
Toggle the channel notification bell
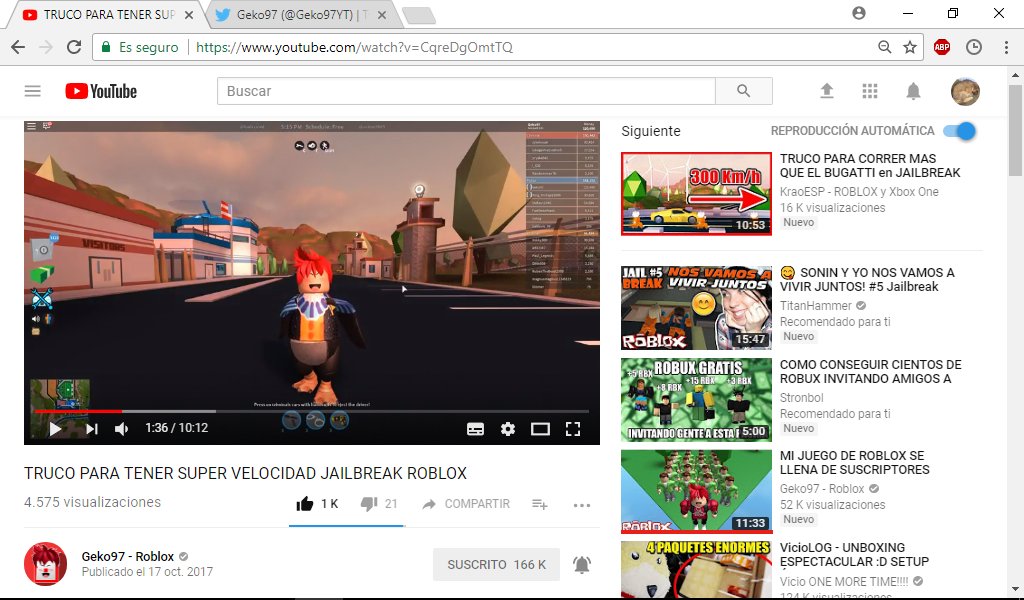pos(582,564)
